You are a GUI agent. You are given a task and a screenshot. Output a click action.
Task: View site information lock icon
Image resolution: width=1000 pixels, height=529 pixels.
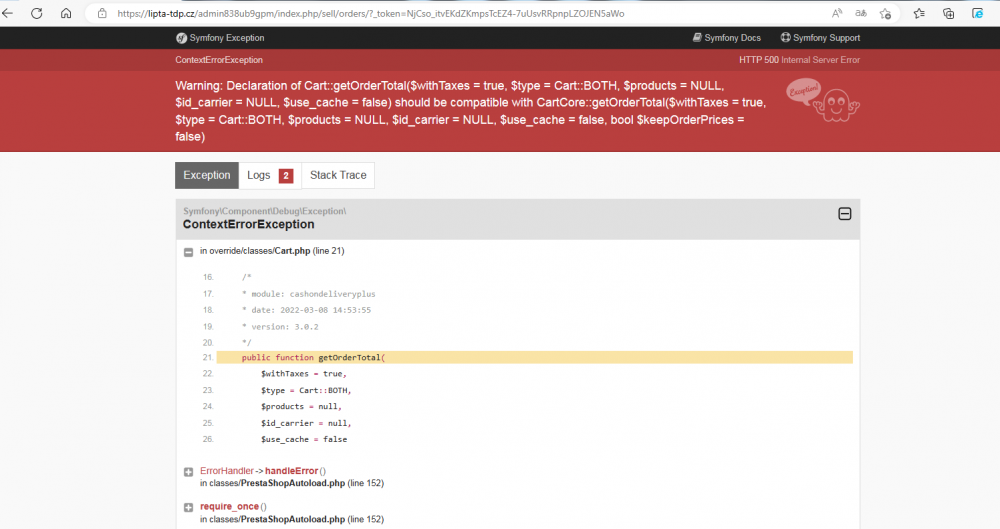tap(102, 13)
